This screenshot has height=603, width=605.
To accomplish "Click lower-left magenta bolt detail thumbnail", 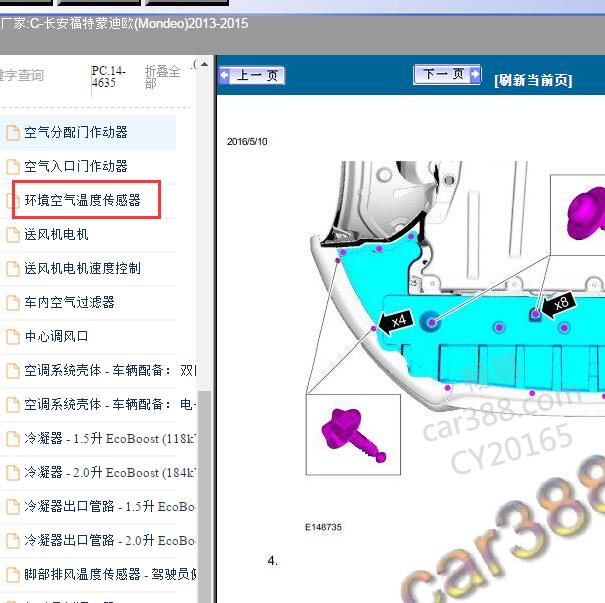I will tap(353, 435).
